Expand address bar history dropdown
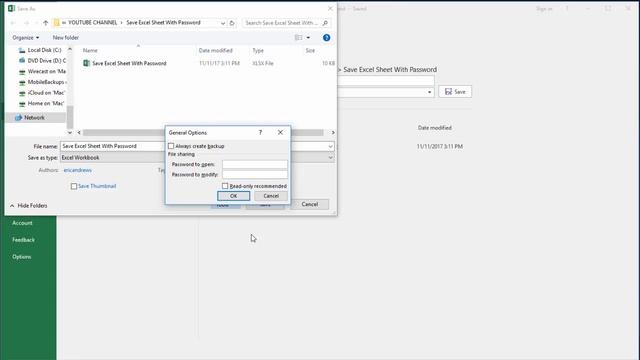 pyautogui.click(x=223, y=23)
